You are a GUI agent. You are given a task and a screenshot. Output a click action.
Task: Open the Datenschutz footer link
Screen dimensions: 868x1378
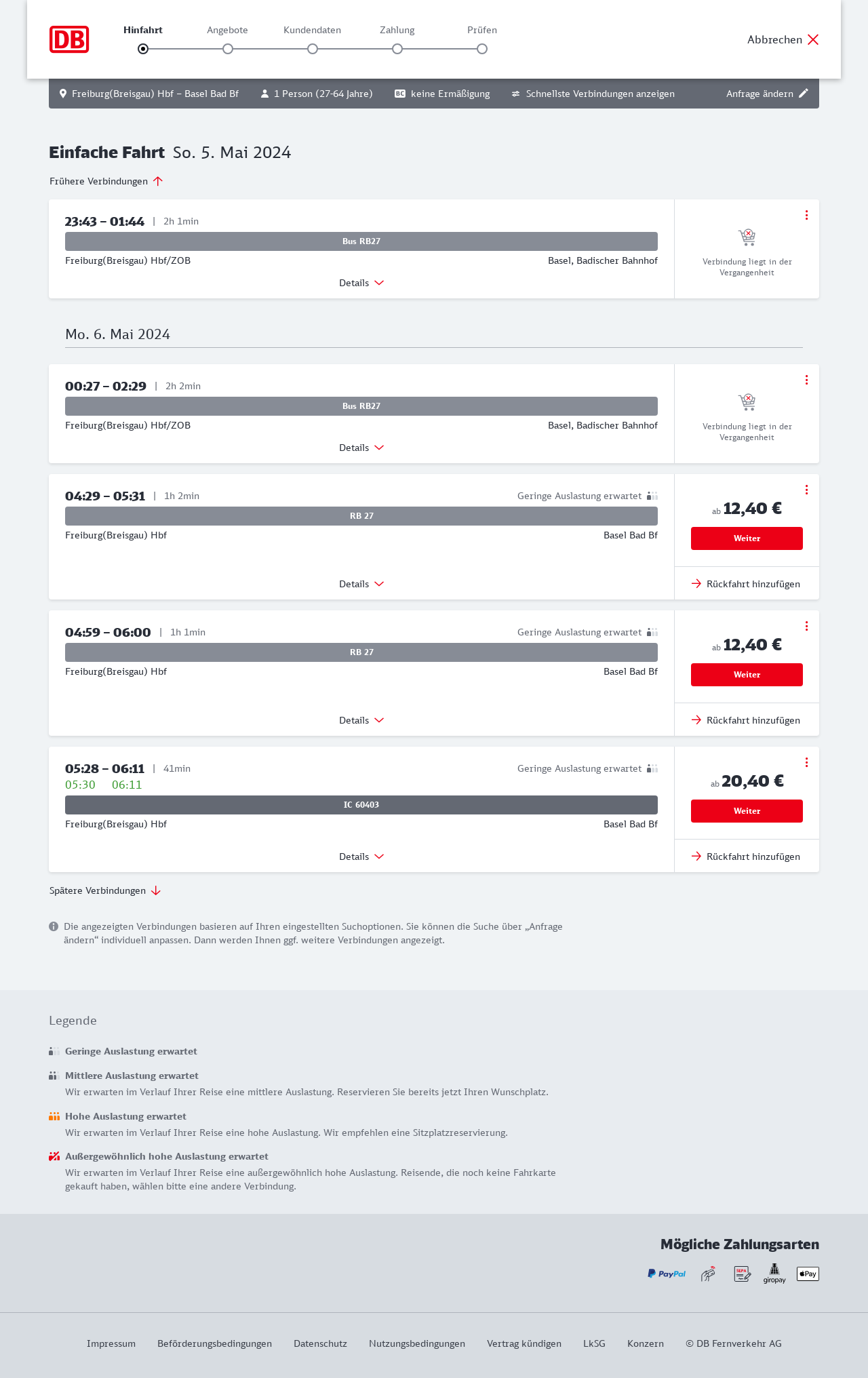(320, 1343)
